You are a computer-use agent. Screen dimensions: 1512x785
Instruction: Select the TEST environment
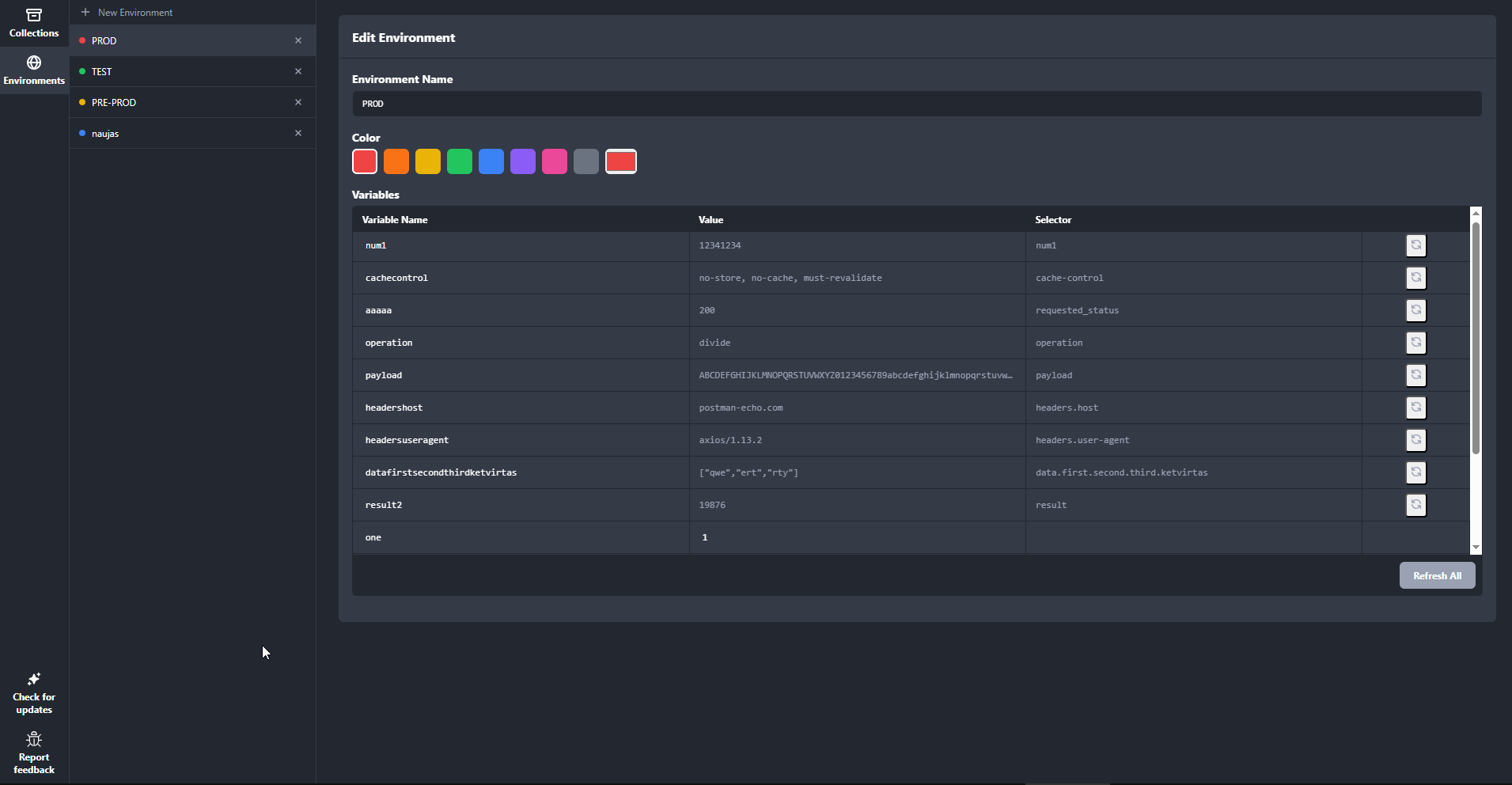[158, 71]
